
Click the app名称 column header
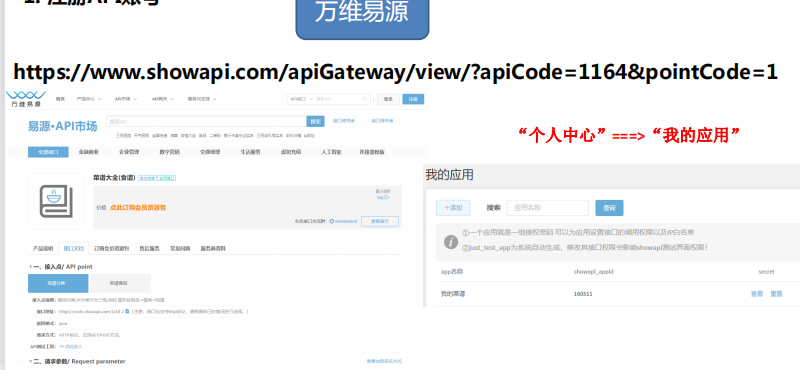(452, 272)
